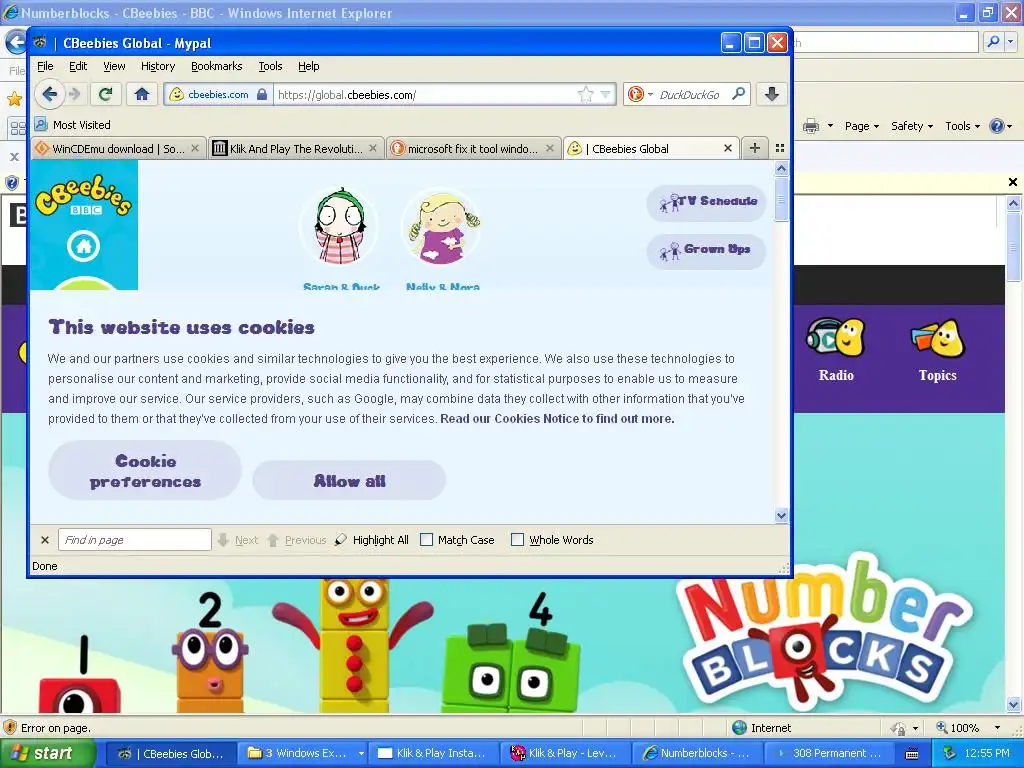Toggle Highlight All in find bar
1024x768 pixels.
point(372,540)
